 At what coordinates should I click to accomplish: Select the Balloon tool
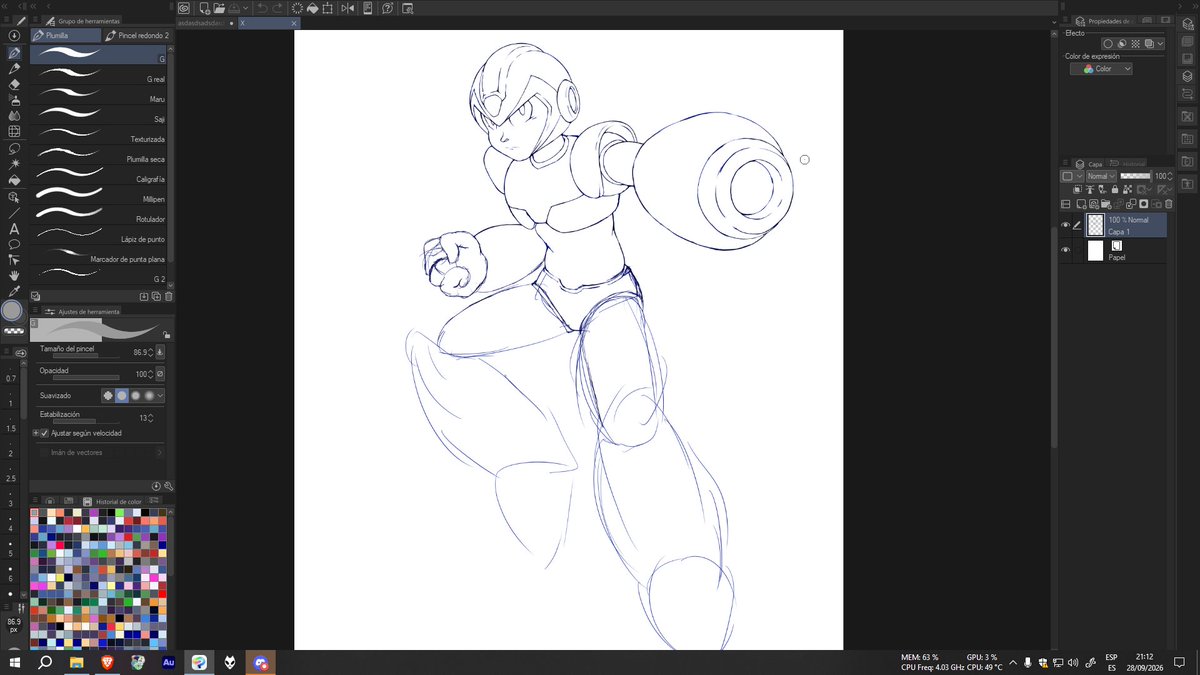click(14, 244)
